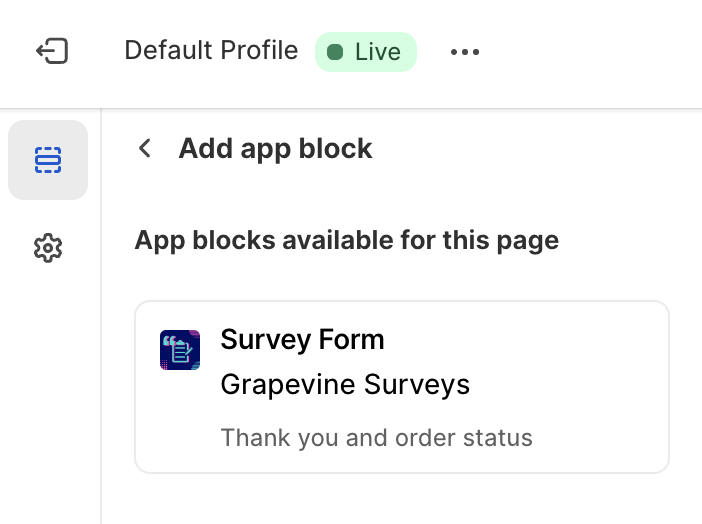
Task: Click the Grapevine Surveys app name
Action: (345, 384)
